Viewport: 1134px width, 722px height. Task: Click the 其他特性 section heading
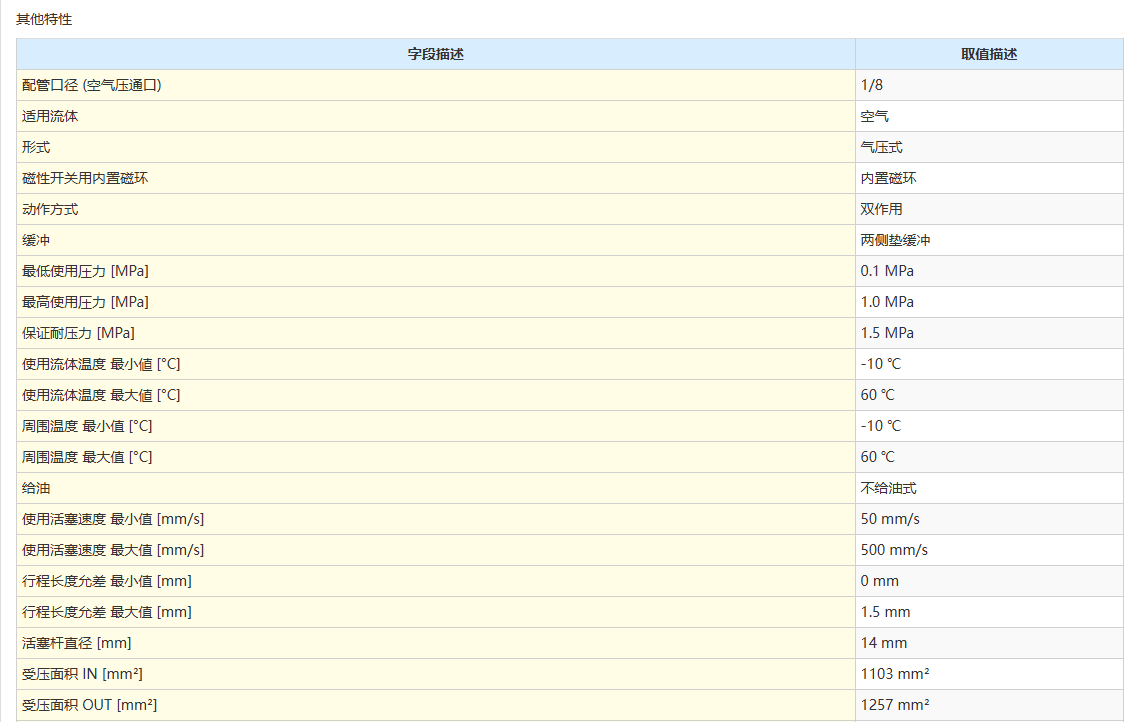[x=44, y=19]
